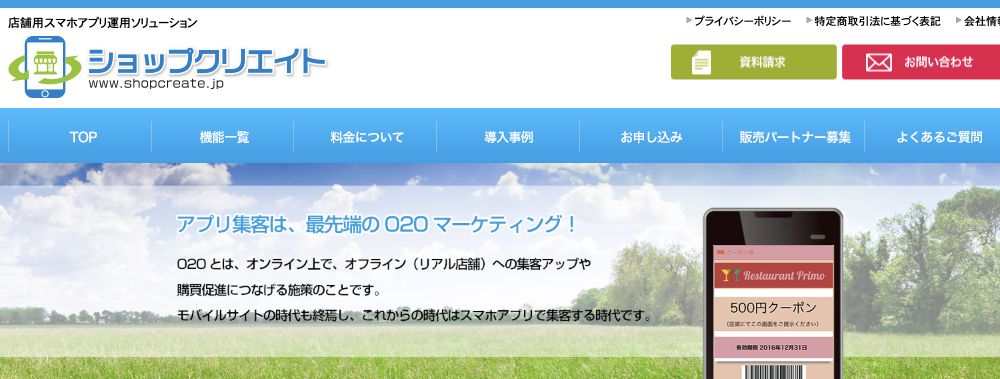Image resolution: width=1000 pixels, height=379 pixels.
Task: Open the 特定商取引法に基づく表記 link
Action: click(877, 21)
